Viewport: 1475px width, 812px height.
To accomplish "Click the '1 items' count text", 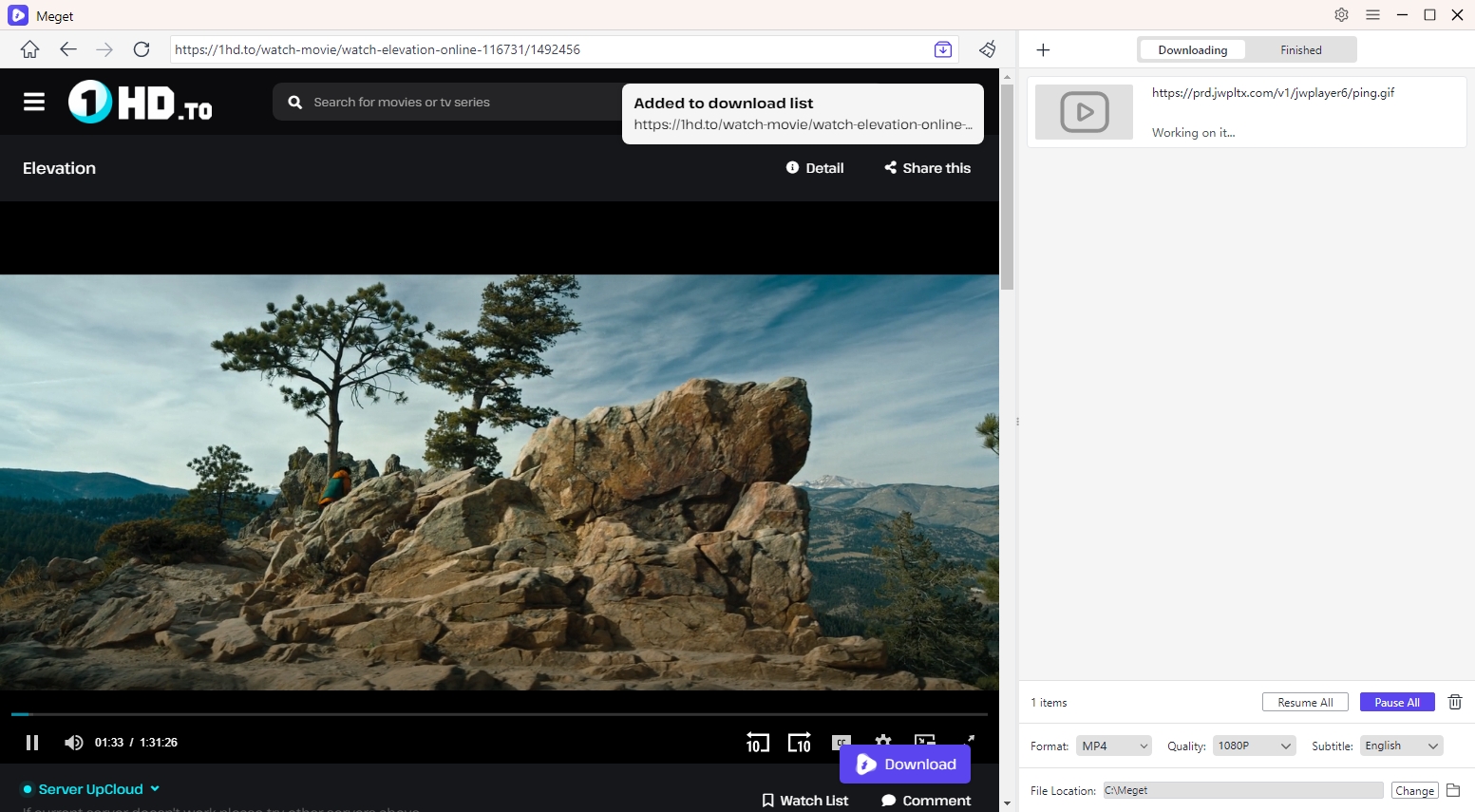I will point(1049,703).
